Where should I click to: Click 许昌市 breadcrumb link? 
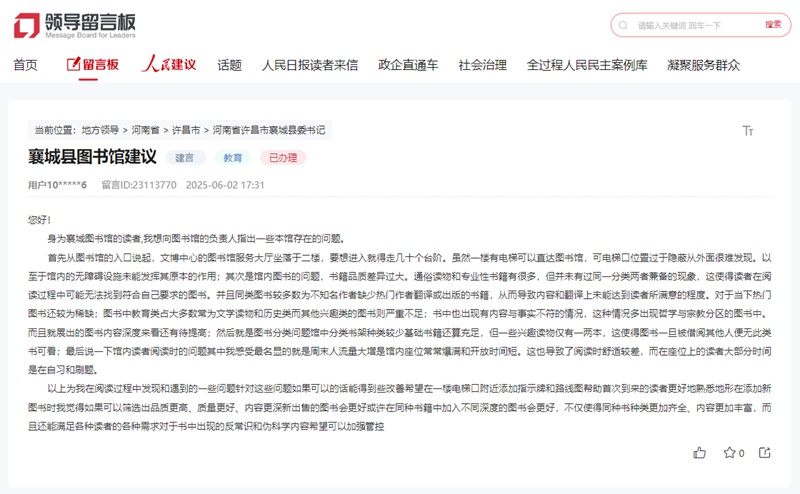[x=186, y=130]
